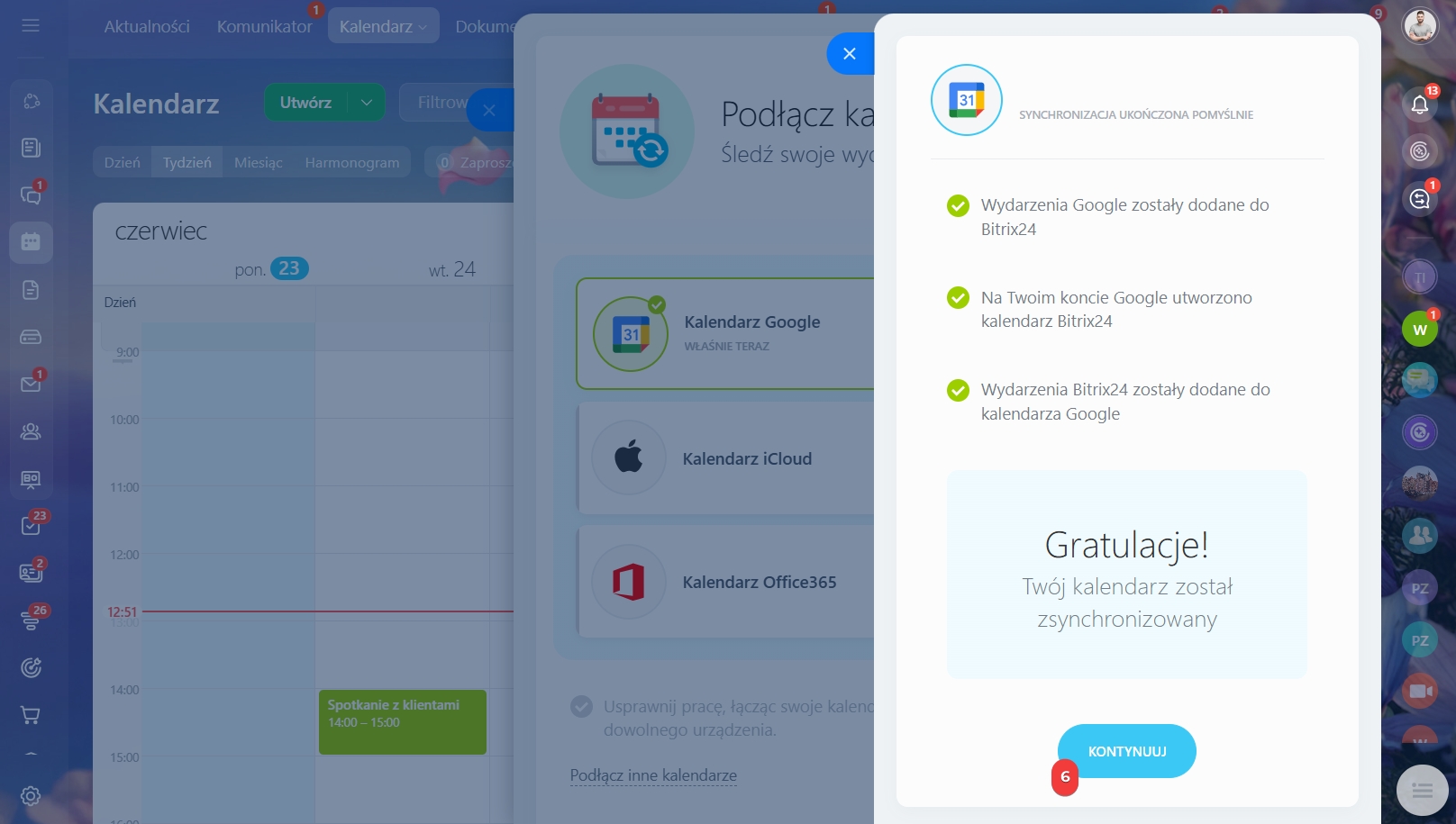
Task: Open the Podłącz inne kalendarze link
Action: coord(653,775)
